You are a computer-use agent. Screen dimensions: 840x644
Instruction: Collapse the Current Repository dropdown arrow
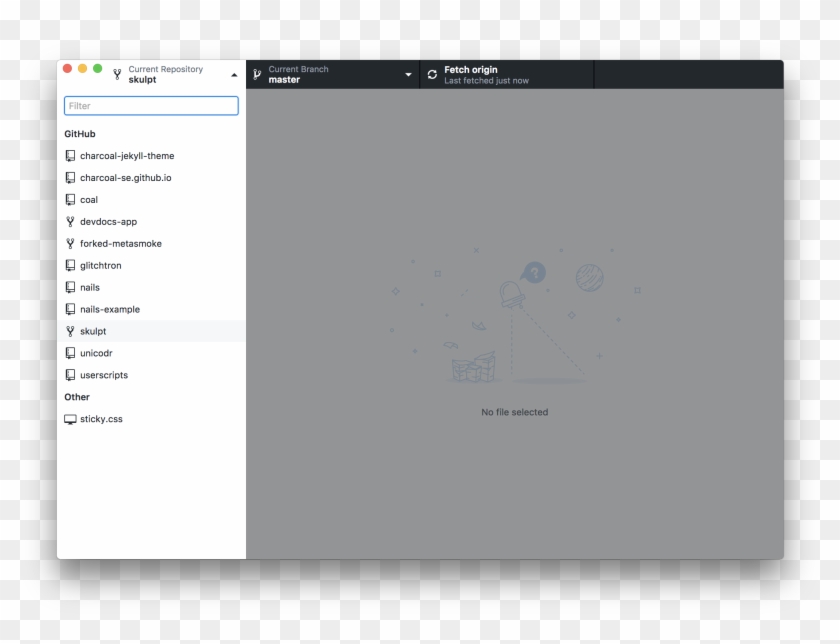[234, 75]
